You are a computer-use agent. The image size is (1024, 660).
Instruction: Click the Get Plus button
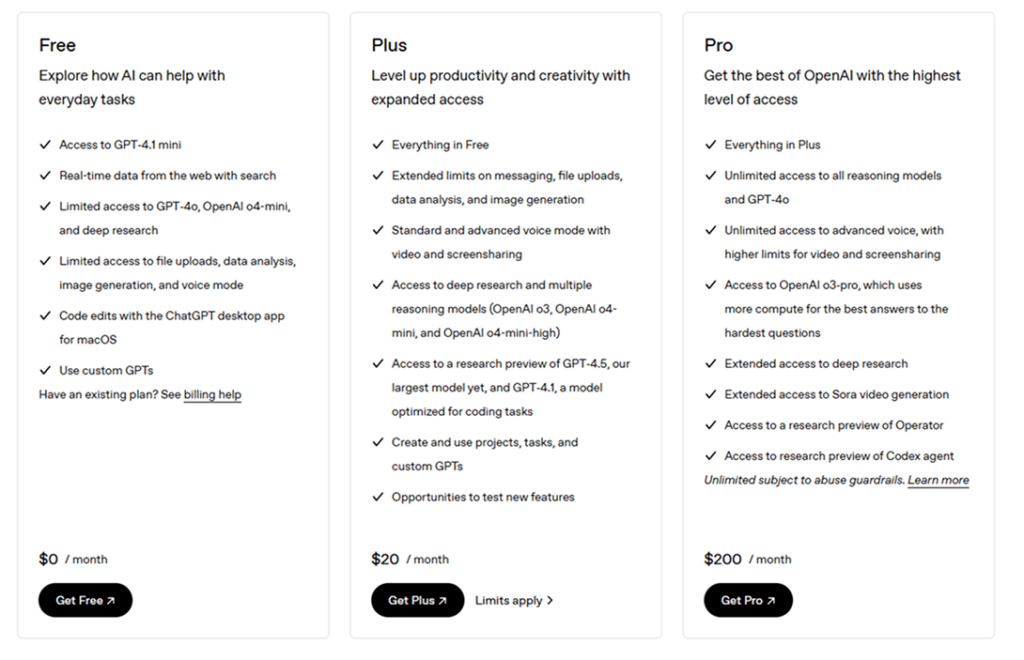click(x=417, y=600)
